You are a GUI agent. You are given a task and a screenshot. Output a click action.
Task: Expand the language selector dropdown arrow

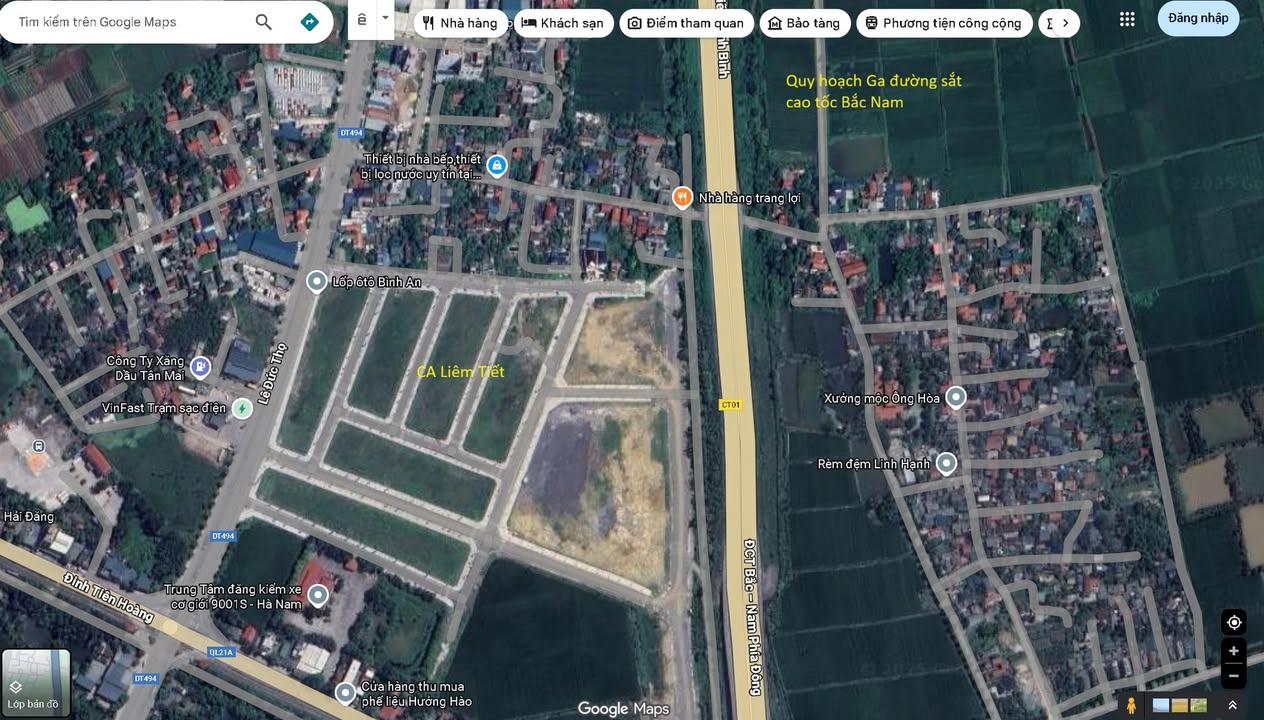coord(385,18)
